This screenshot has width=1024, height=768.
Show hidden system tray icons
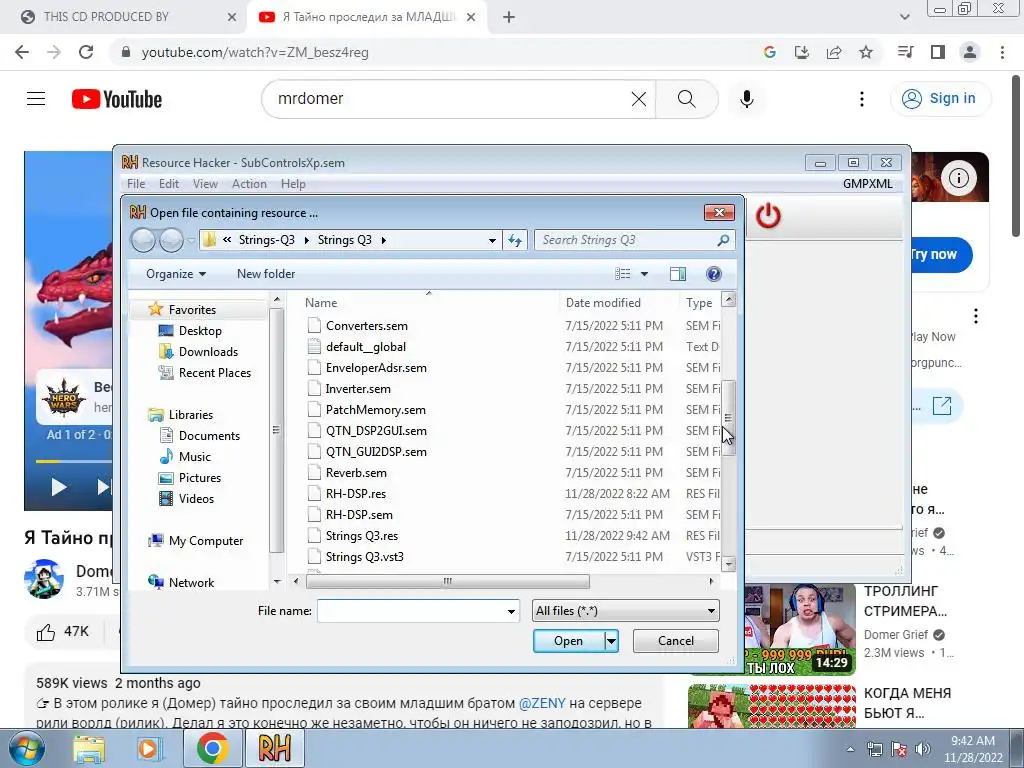coord(850,750)
